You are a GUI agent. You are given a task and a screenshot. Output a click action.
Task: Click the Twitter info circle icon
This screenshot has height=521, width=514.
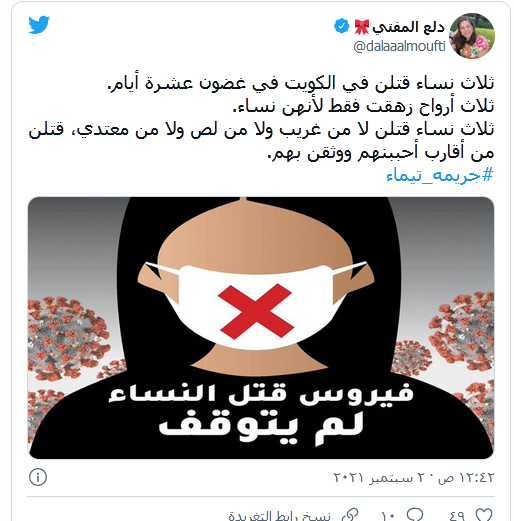pyautogui.click(x=38, y=477)
